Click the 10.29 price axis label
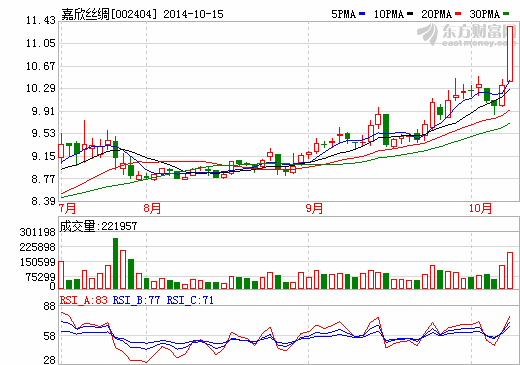The image size is (520, 365). click(x=41, y=88)
